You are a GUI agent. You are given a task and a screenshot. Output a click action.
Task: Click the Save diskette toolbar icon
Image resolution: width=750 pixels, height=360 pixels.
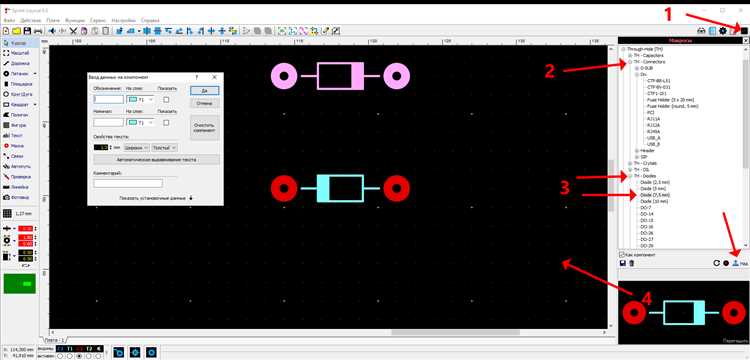coord(27,31)
